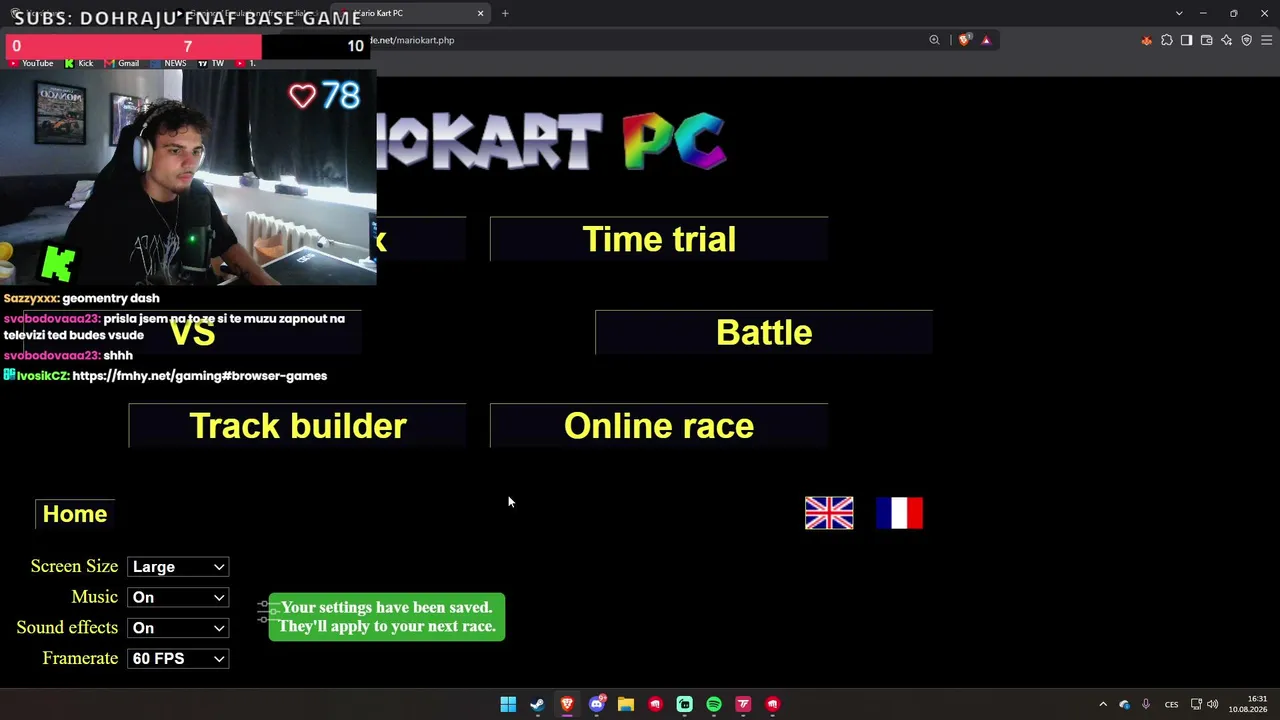This screenshot has height=720, width=1280.
Task: Open the YouTube bookmark
Action: pyautogui.click(x=31, y=63)
